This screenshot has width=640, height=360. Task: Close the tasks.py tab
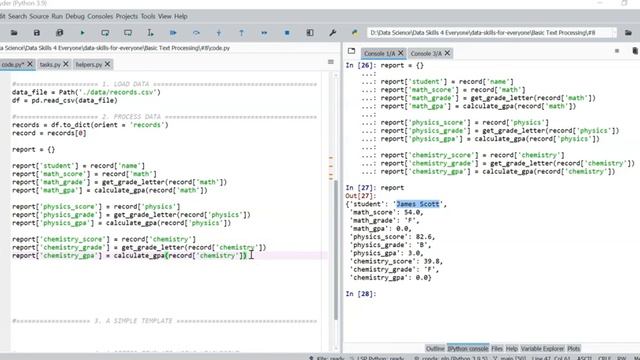click(x=66, y=64)
